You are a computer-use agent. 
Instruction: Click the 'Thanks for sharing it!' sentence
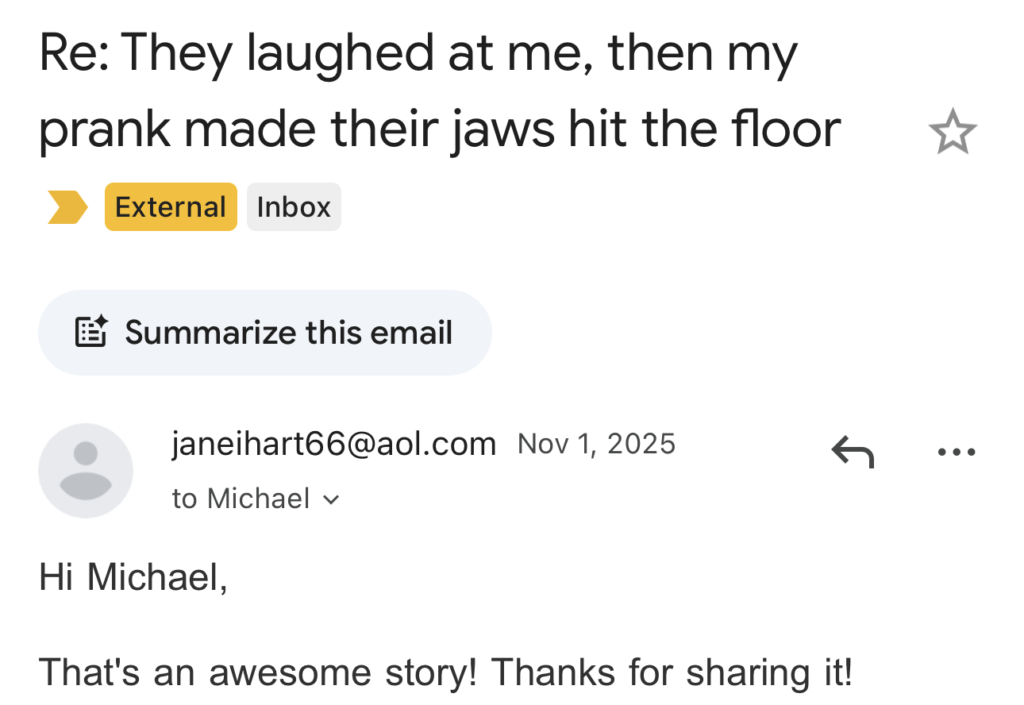pos(672,673)
